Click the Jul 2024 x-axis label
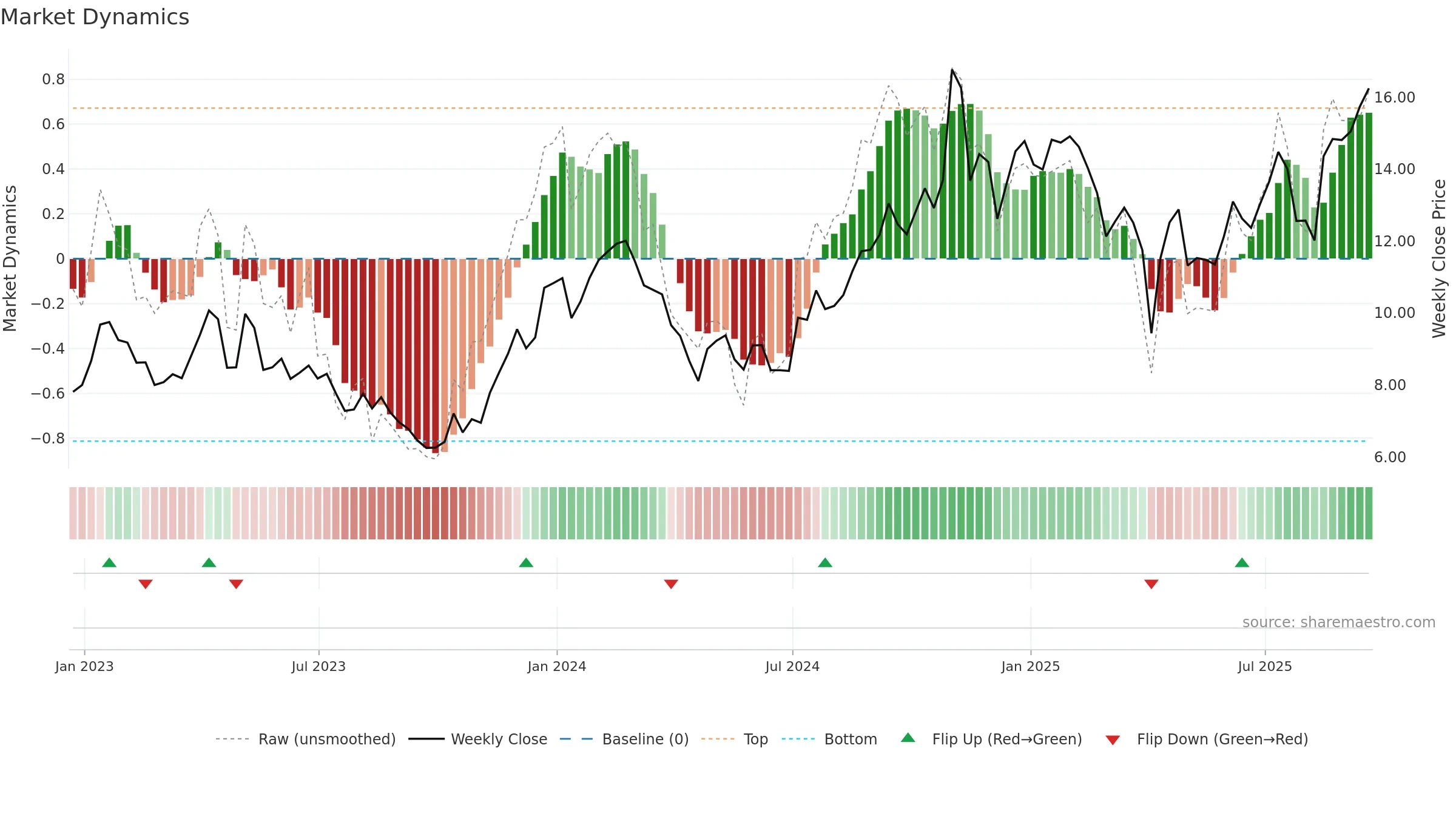 pyautogui.click(x=792, y=666)
